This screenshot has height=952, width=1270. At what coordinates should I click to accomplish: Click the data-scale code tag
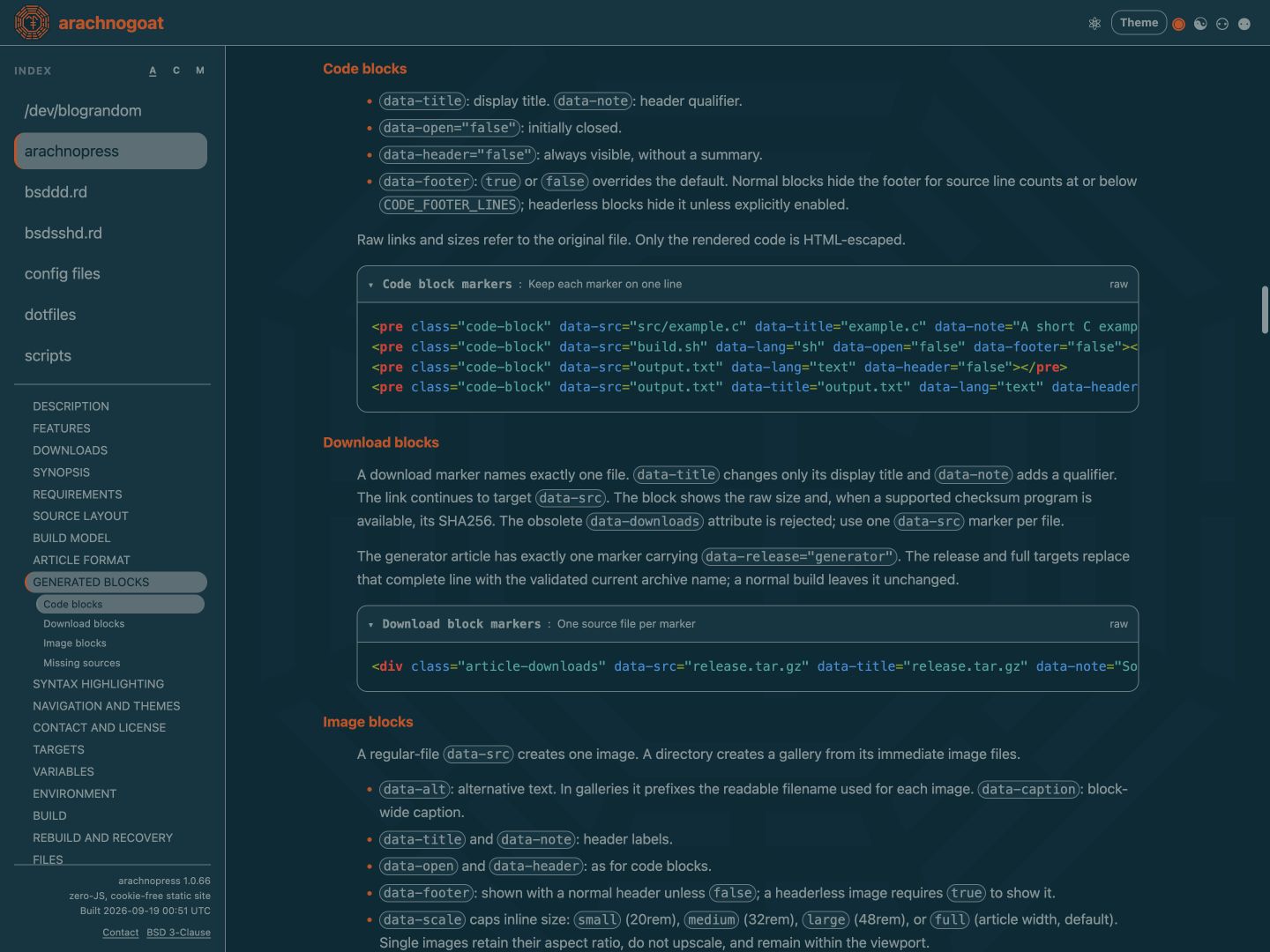[x=422, y=919]
